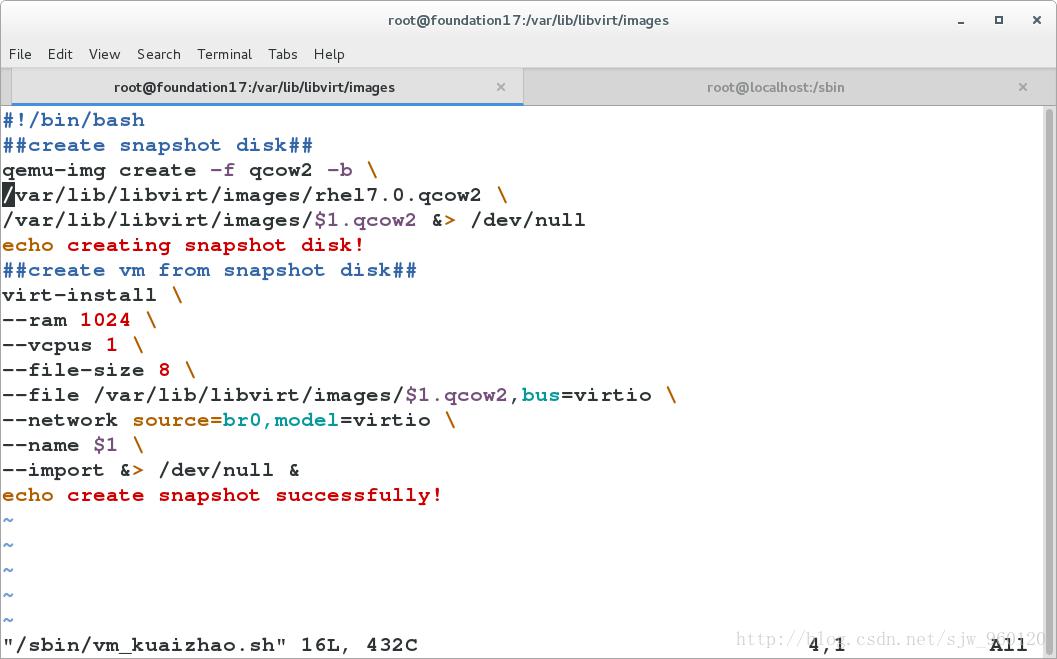Open the File menu

coord(20,54)
